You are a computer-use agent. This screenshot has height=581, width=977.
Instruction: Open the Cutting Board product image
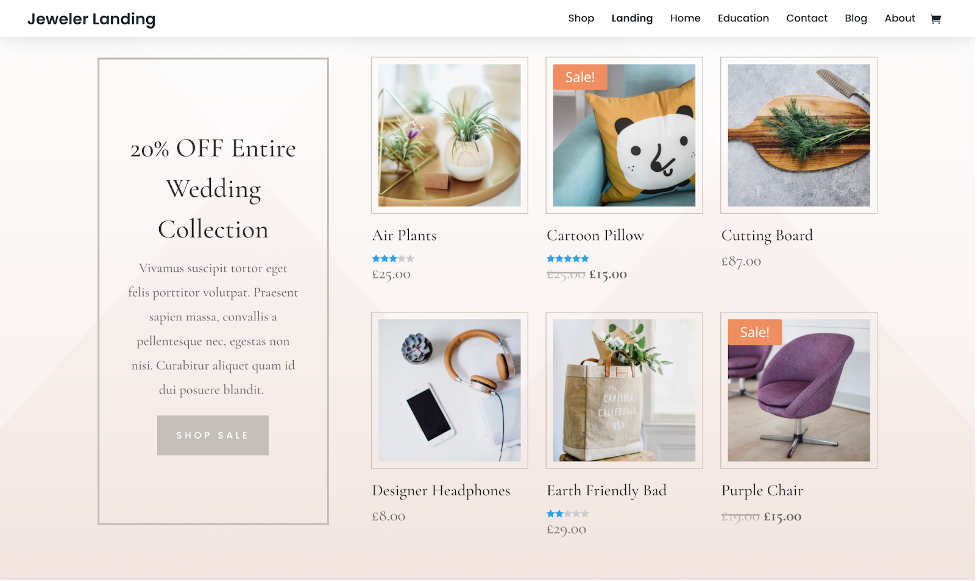coord(799,135)
